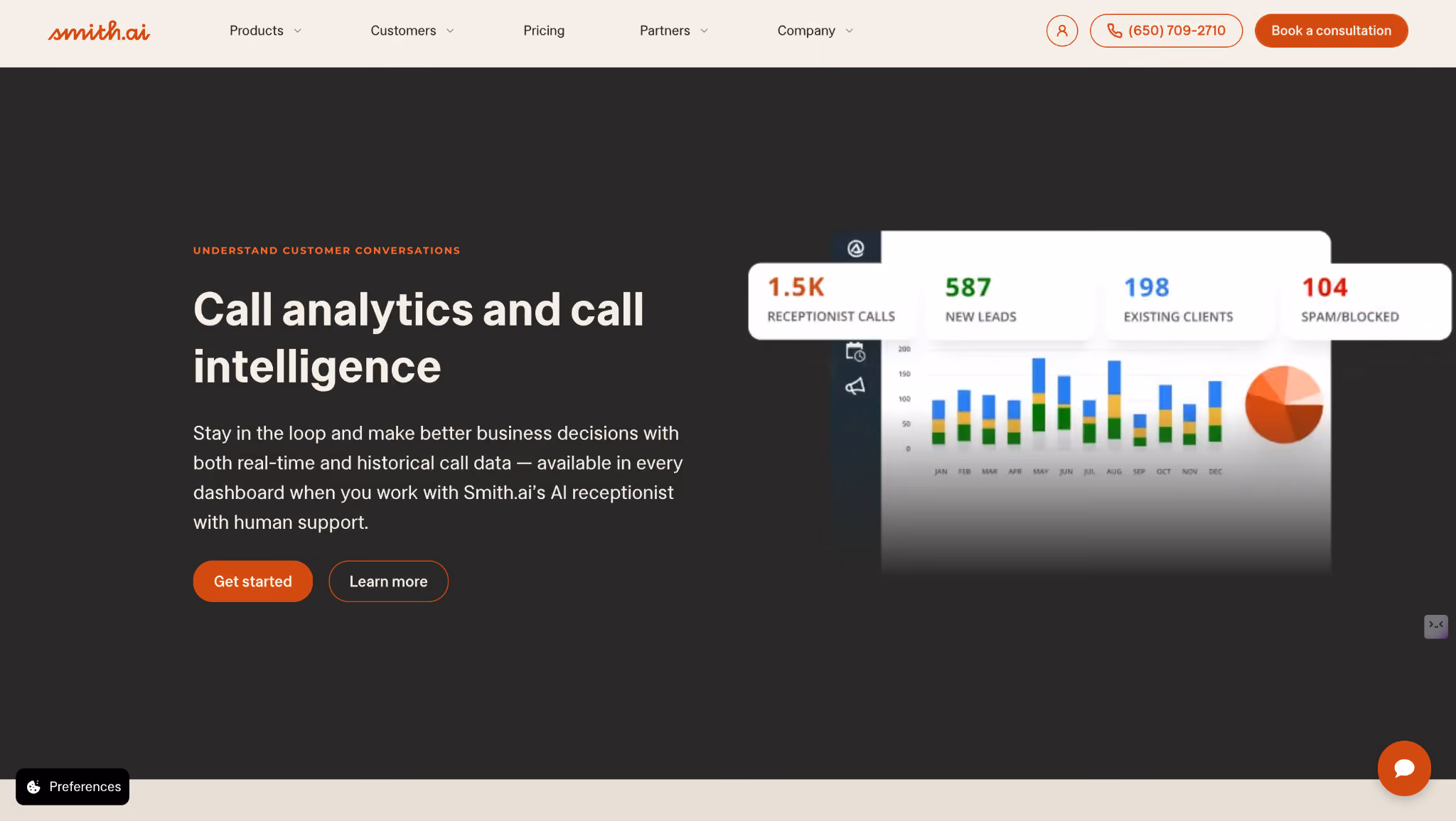Click the phone icon beside the phone number
The height and width of the screenshot is (821, 1456).
(1114, 31)
